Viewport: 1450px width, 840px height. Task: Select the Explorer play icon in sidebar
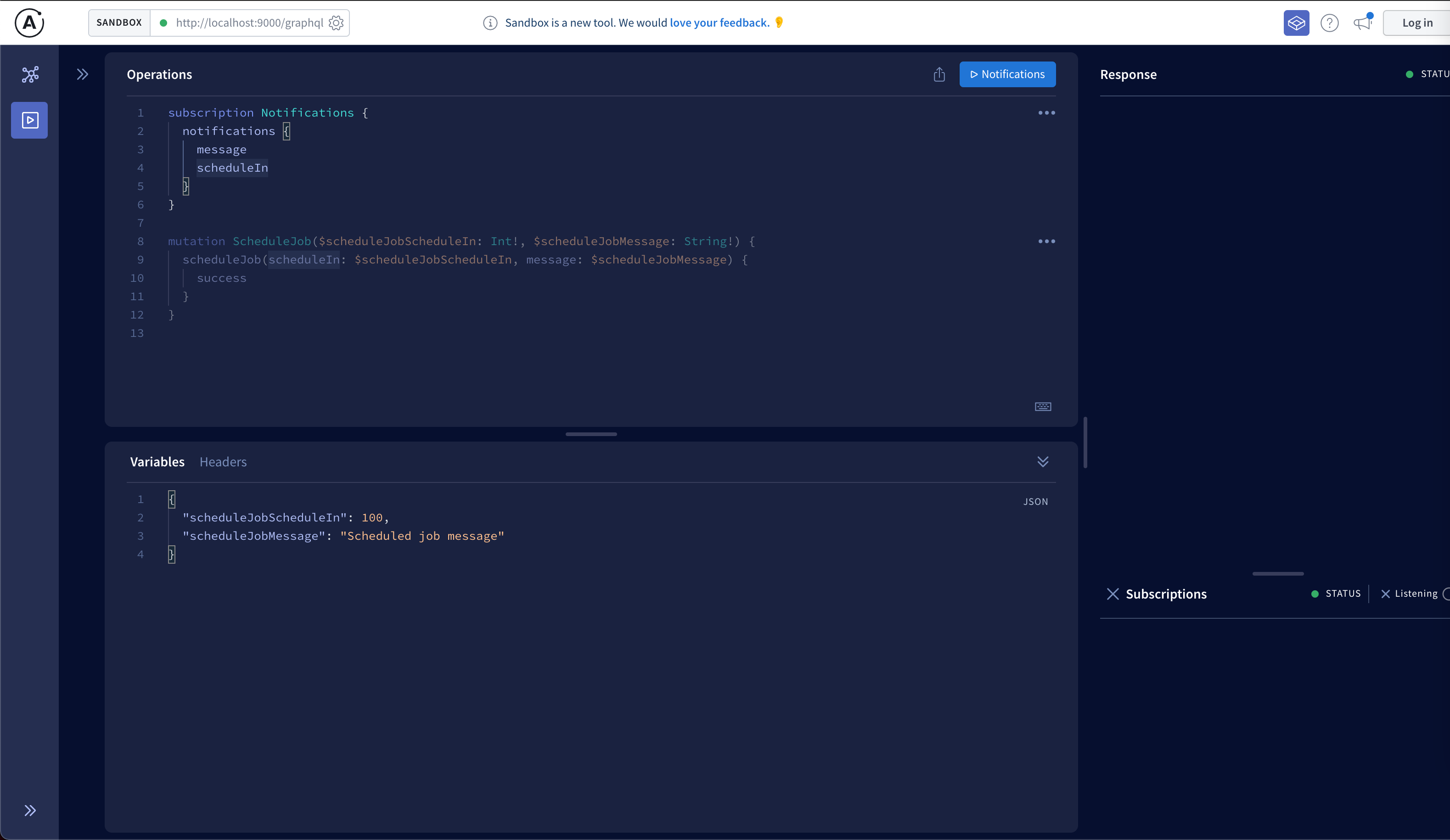[x=30, y=120]
